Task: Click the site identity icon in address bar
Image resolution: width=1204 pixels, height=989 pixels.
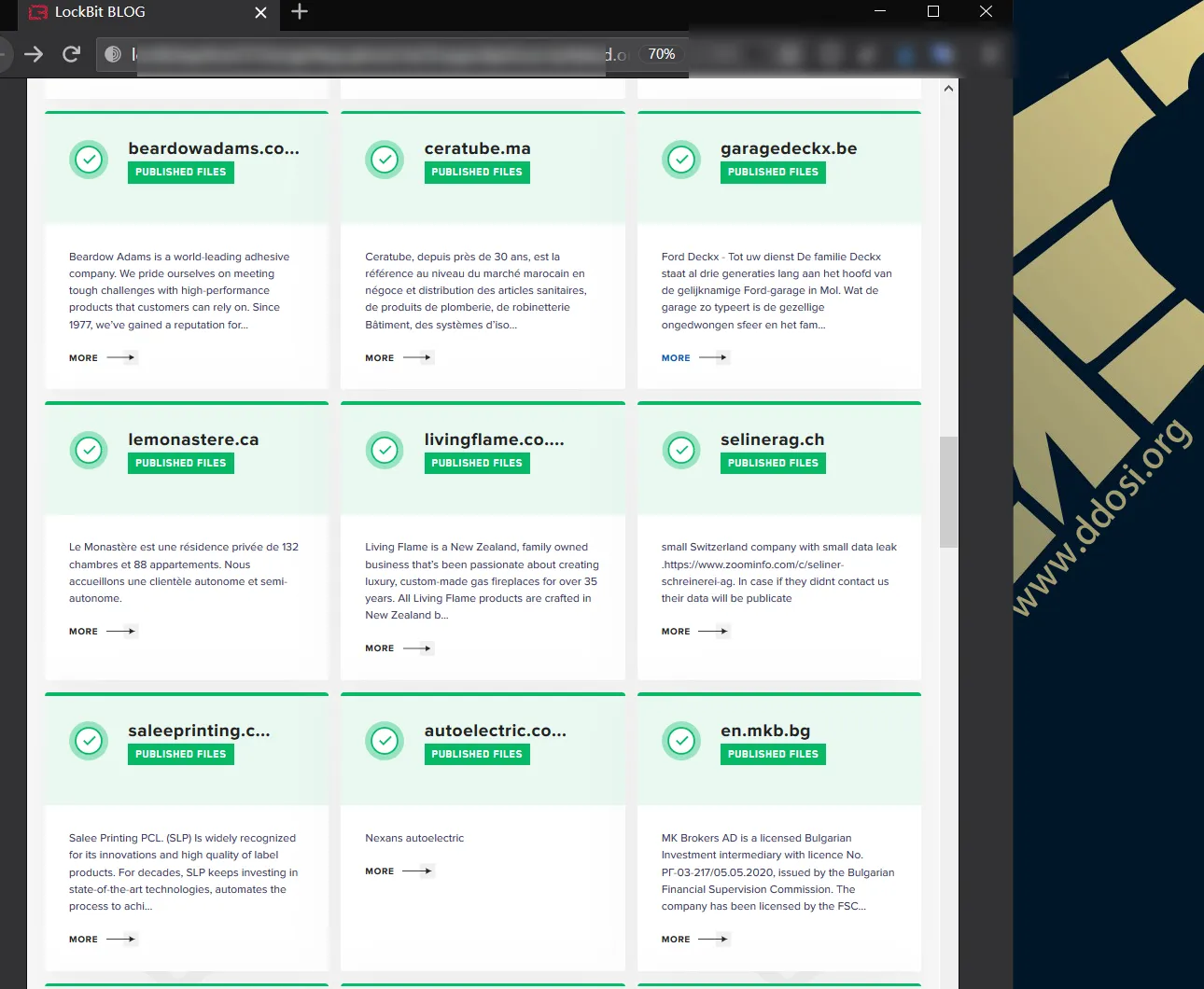Action: point(113,54)
